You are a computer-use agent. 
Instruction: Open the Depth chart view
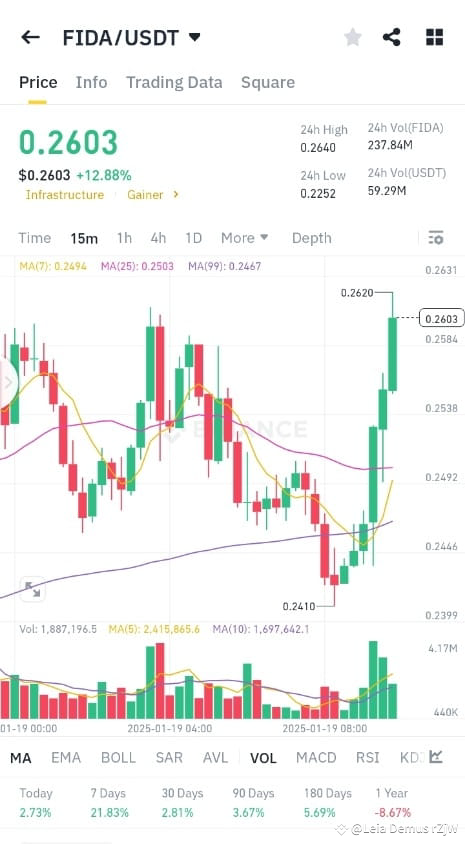coord(312,238)
